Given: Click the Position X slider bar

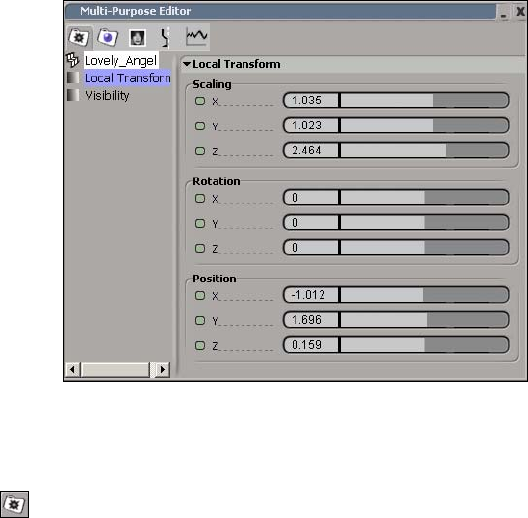Looking at the screenshot, I should click(x=424, y=295).
